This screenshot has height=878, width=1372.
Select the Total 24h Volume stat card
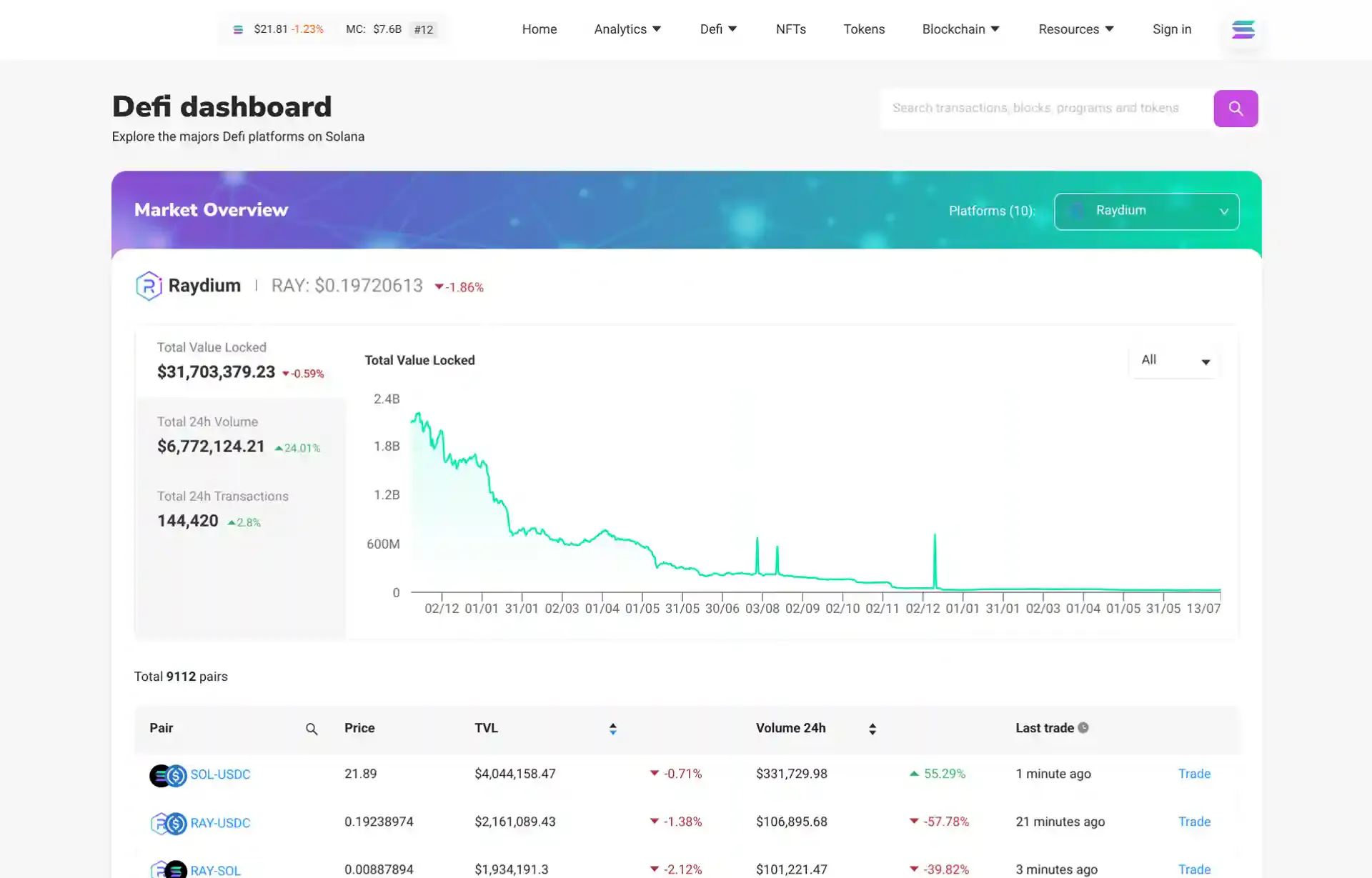(241, 436)
